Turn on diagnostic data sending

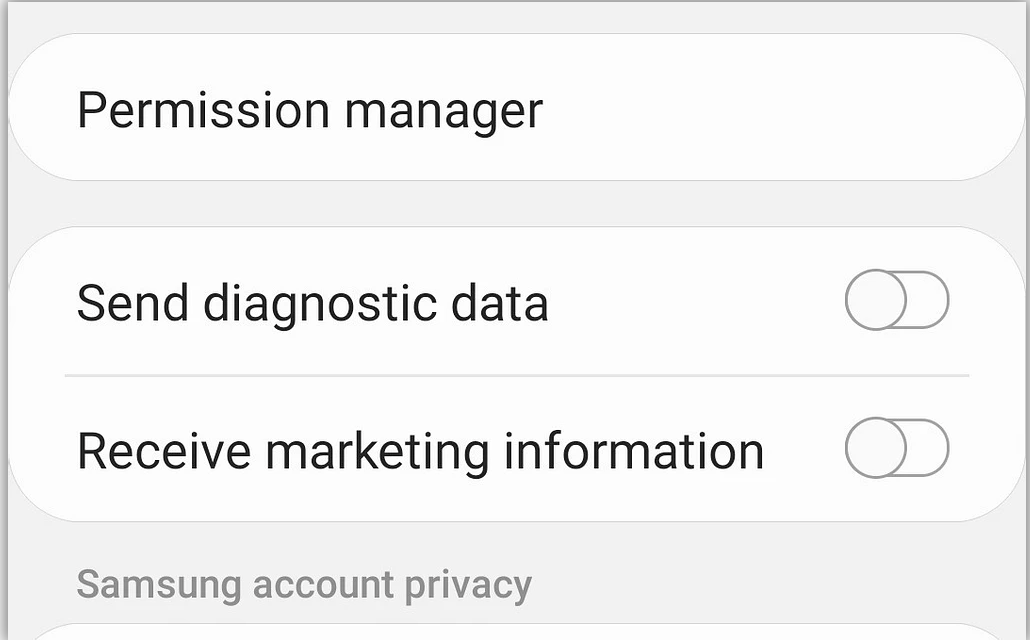[x=896, y=300]
